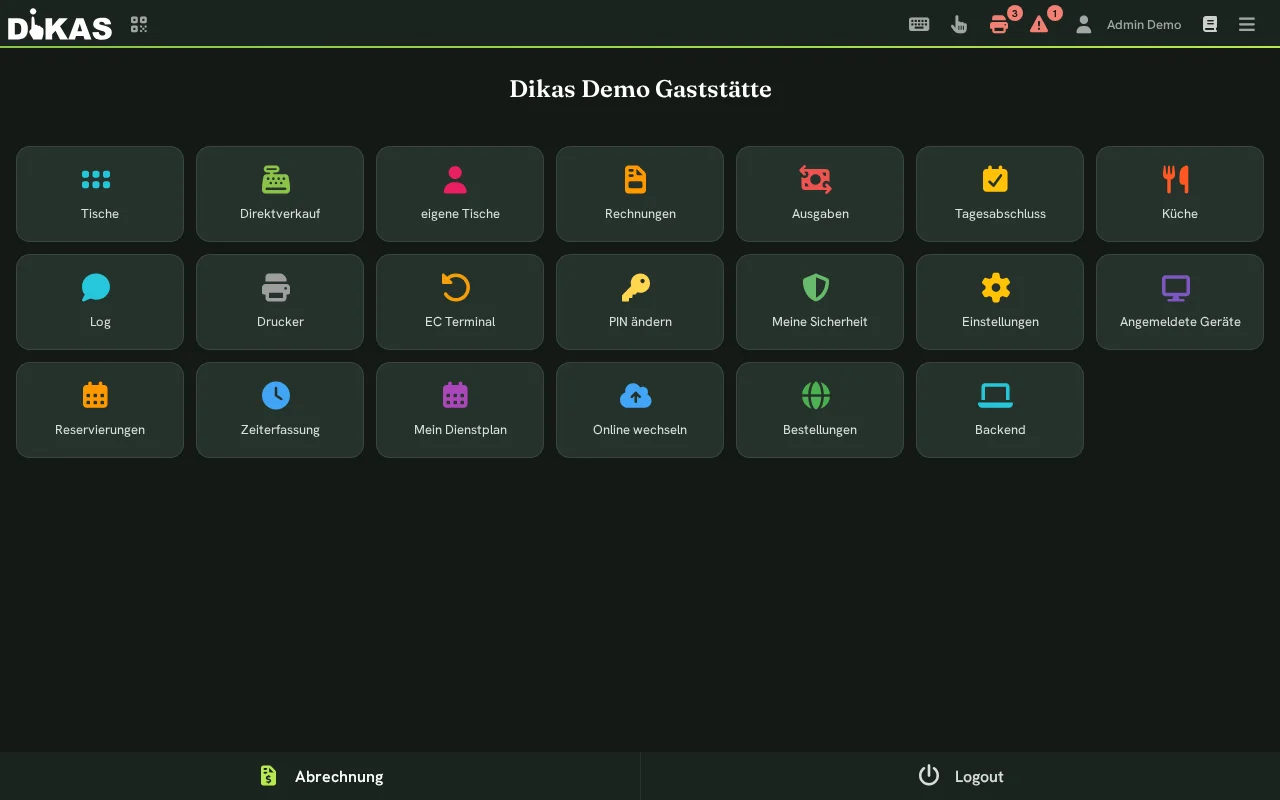This screenshot has height=800, width=1280.
Task: Click the keyboard icon in header
Action: 919,24
